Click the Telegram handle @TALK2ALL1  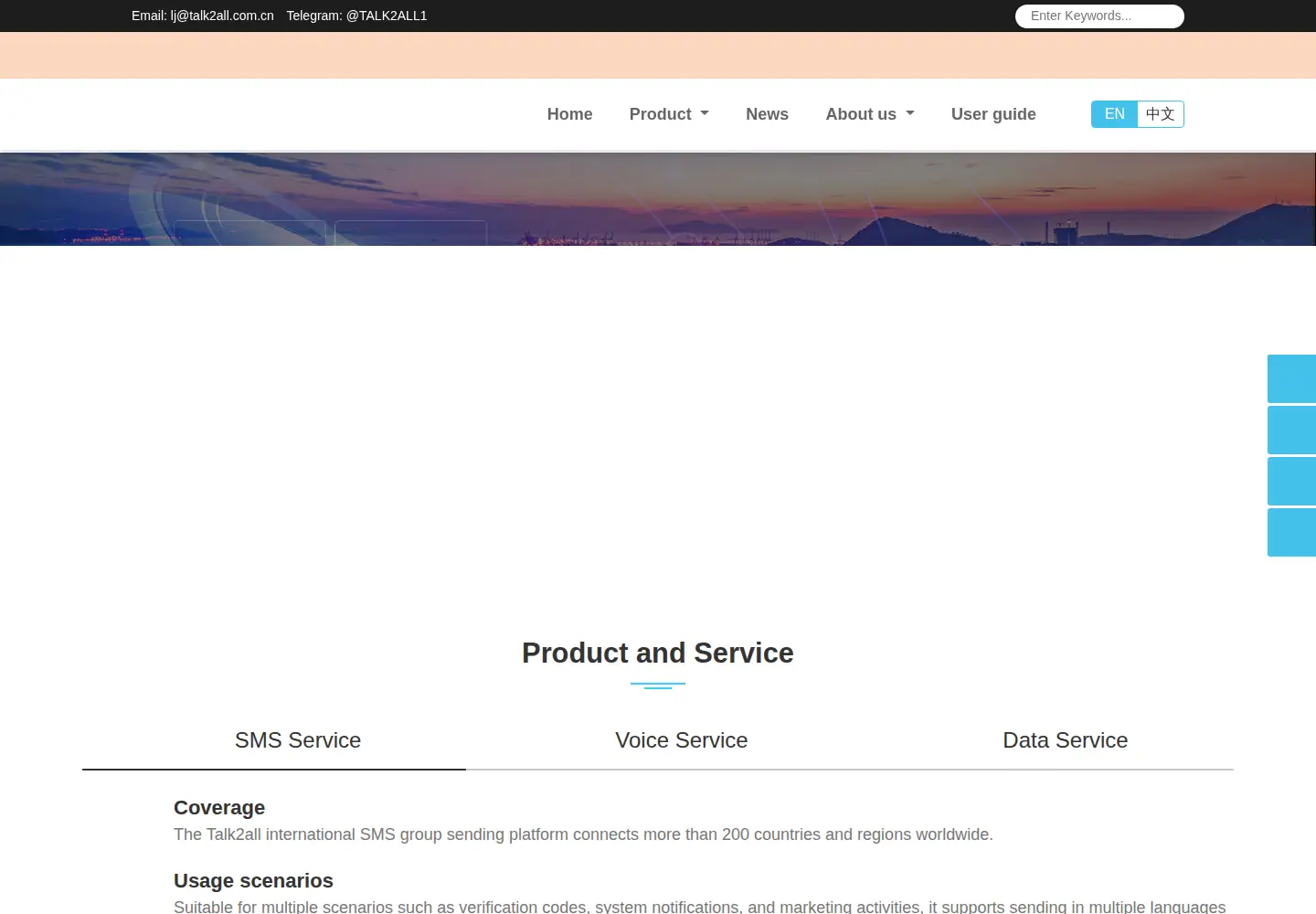[x=387, y=16]
